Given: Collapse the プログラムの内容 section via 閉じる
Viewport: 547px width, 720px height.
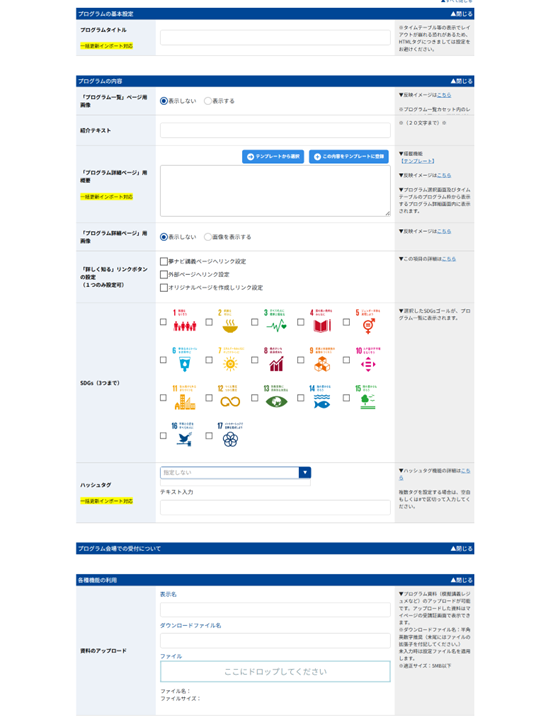Looking at the screenshot, I should tap(462, 81).
